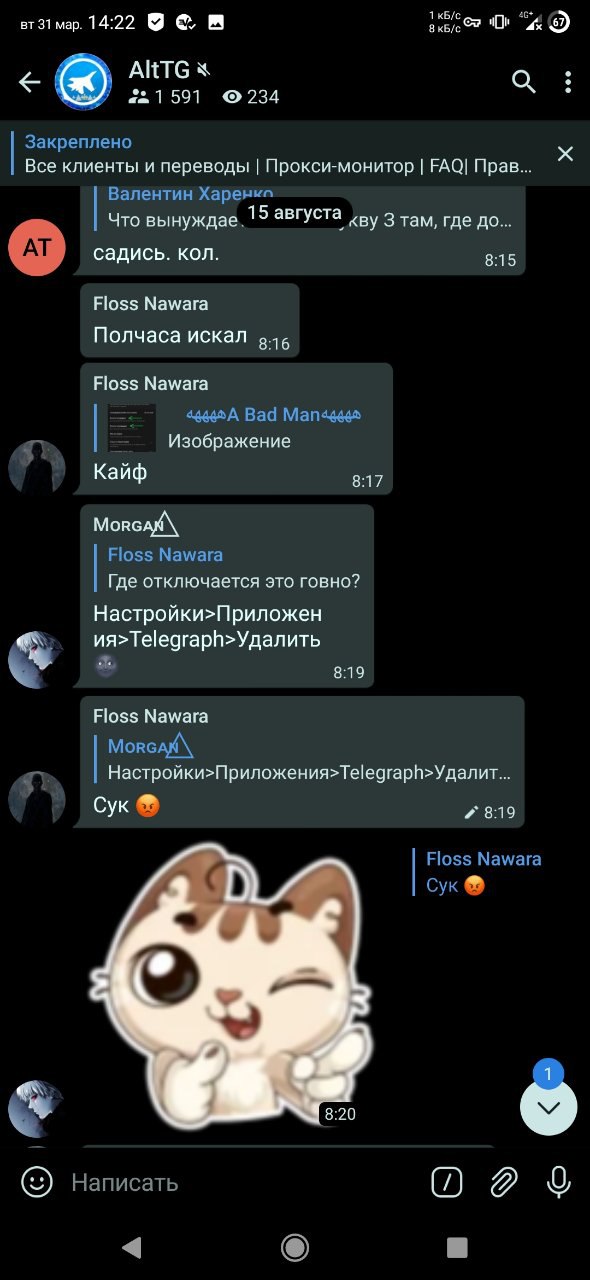Tap Android recent apps square button
This screenshot has height=1280, width=590.
click(457, 1246)
